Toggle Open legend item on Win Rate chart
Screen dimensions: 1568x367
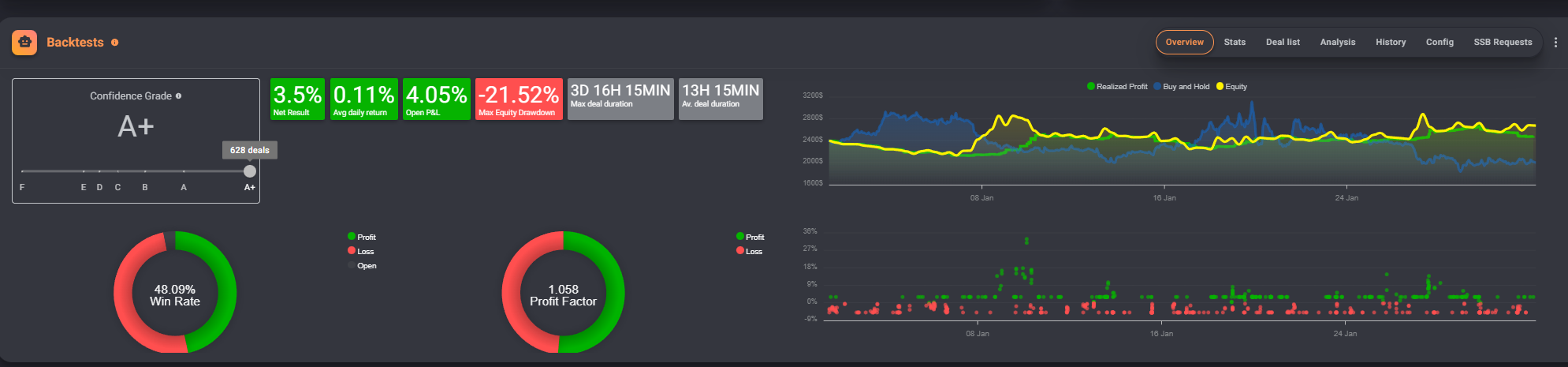tap(362, 266)
